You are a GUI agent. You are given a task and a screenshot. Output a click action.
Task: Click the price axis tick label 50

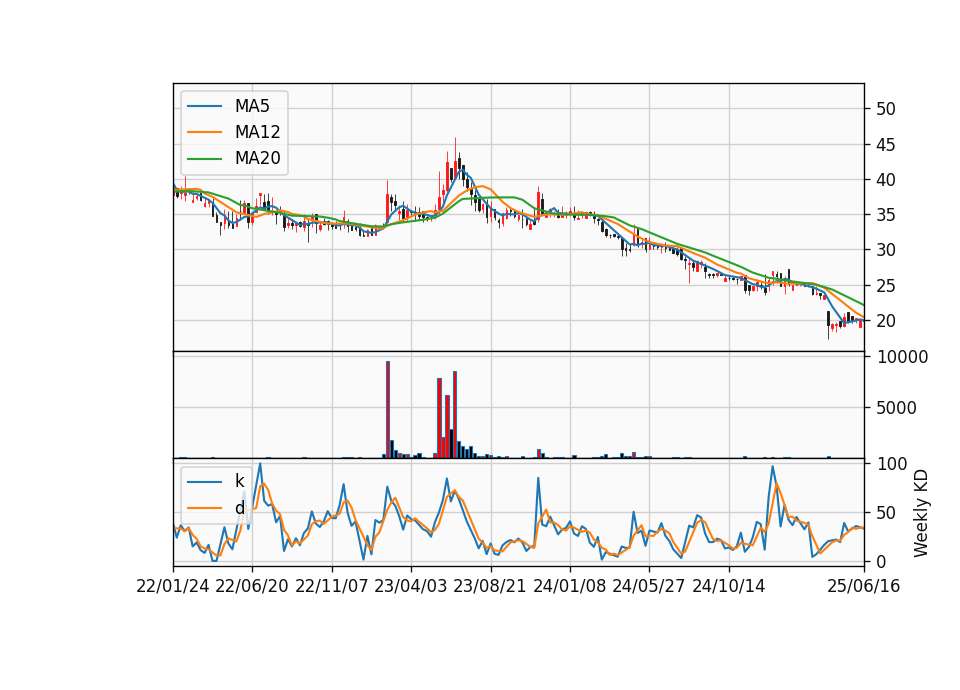(886, 109)
